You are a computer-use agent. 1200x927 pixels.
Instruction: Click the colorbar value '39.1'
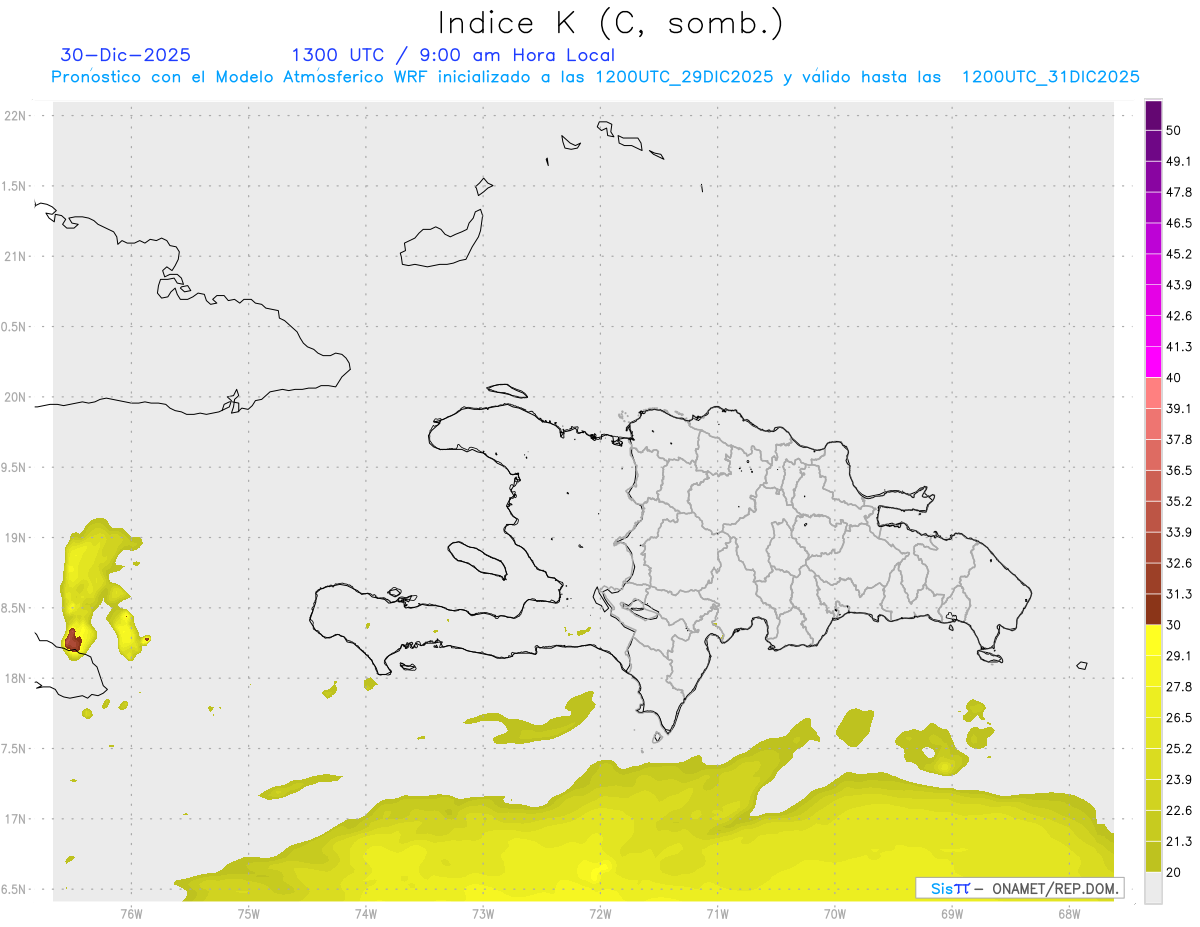pyautogui.click(x=1179, y=409)
